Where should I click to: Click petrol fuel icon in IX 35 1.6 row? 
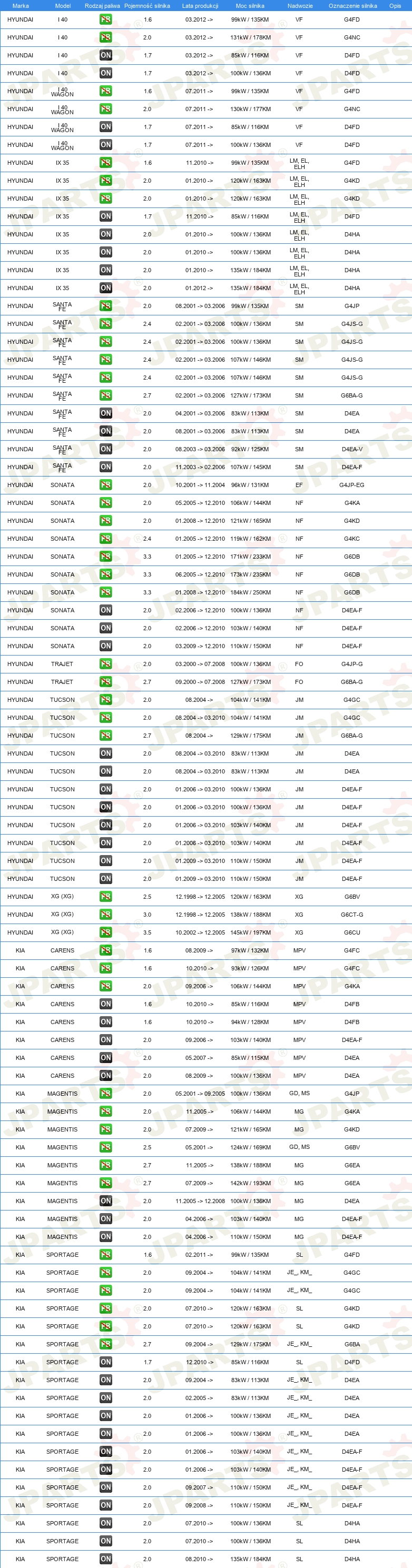tap(105, 163)
